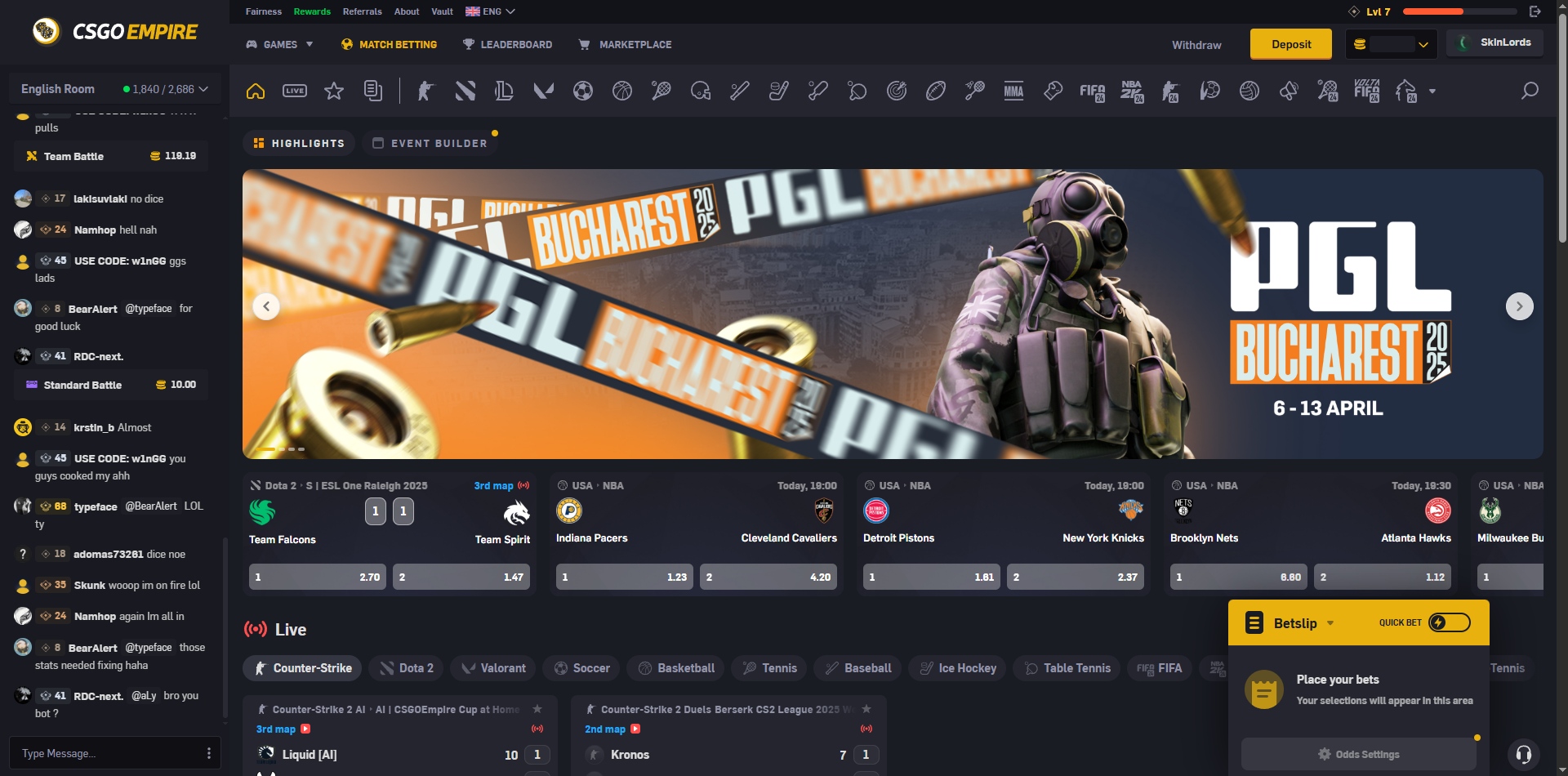1568x776 pixels.
Task: Click the Deposit button
Action: (1291, 44)
